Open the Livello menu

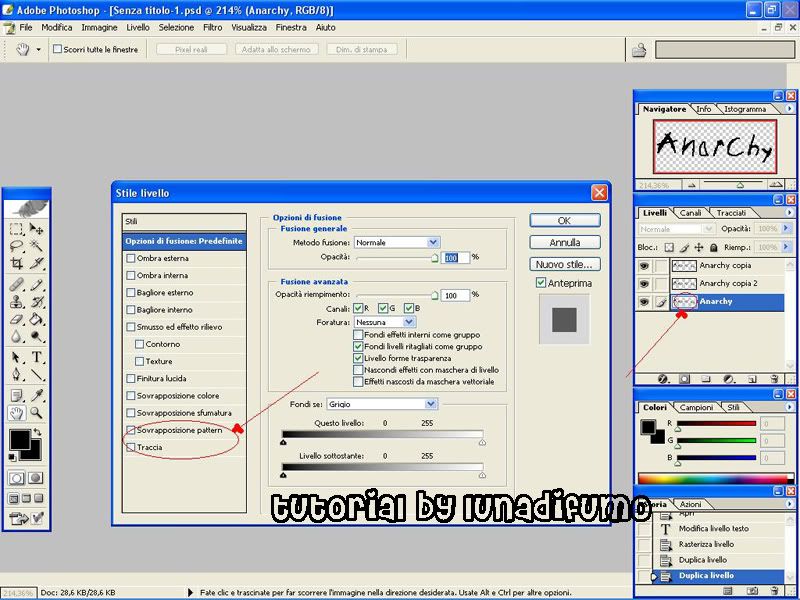(138, 28)
